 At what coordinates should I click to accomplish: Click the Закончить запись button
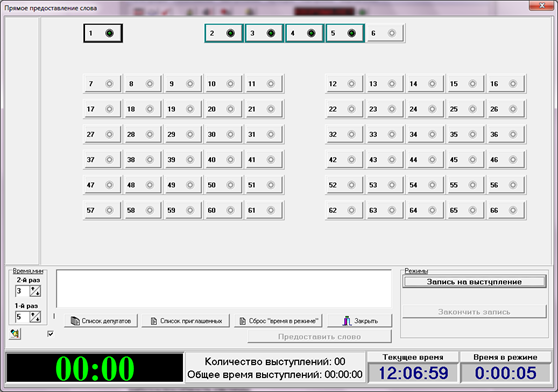tap(474, 312)
